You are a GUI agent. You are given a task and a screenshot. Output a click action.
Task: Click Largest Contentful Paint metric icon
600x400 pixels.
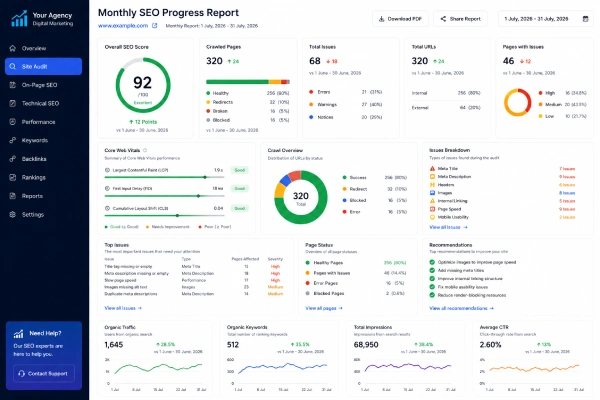(108, 170)
